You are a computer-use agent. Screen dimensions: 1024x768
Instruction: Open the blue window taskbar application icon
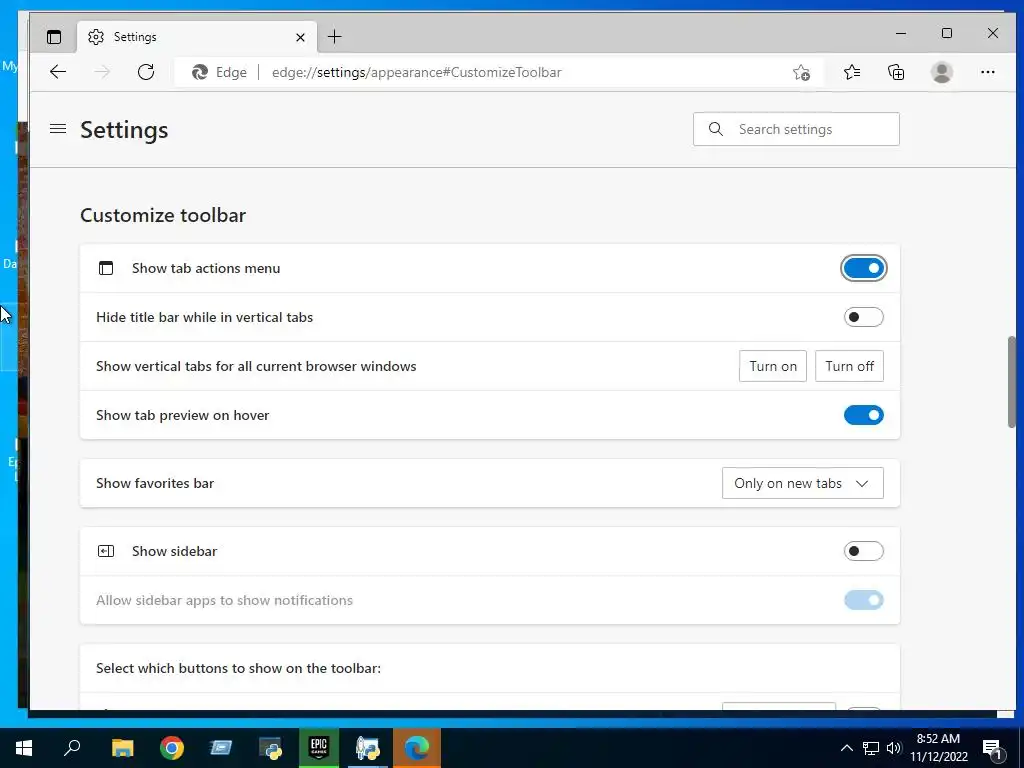pos(221,748)
